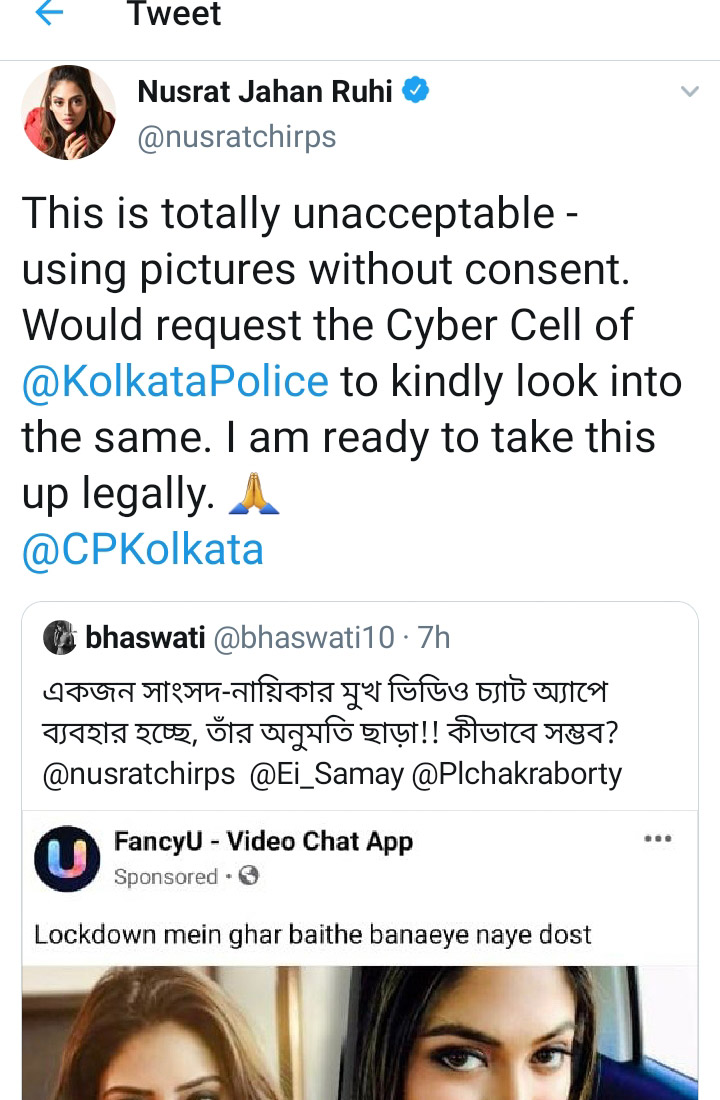Open the @bhaswati10 handle

(x=304, y=638)
